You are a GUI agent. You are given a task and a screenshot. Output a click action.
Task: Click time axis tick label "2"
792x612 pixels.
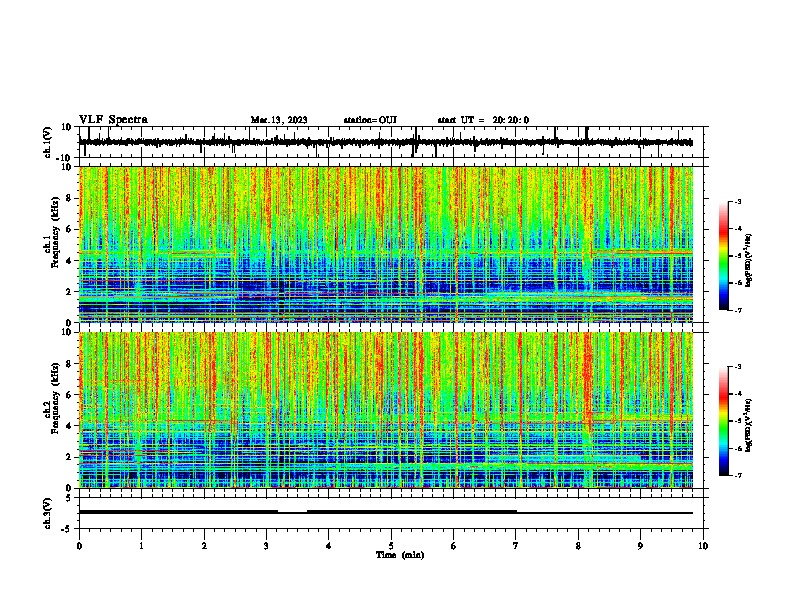click(204, 546)
